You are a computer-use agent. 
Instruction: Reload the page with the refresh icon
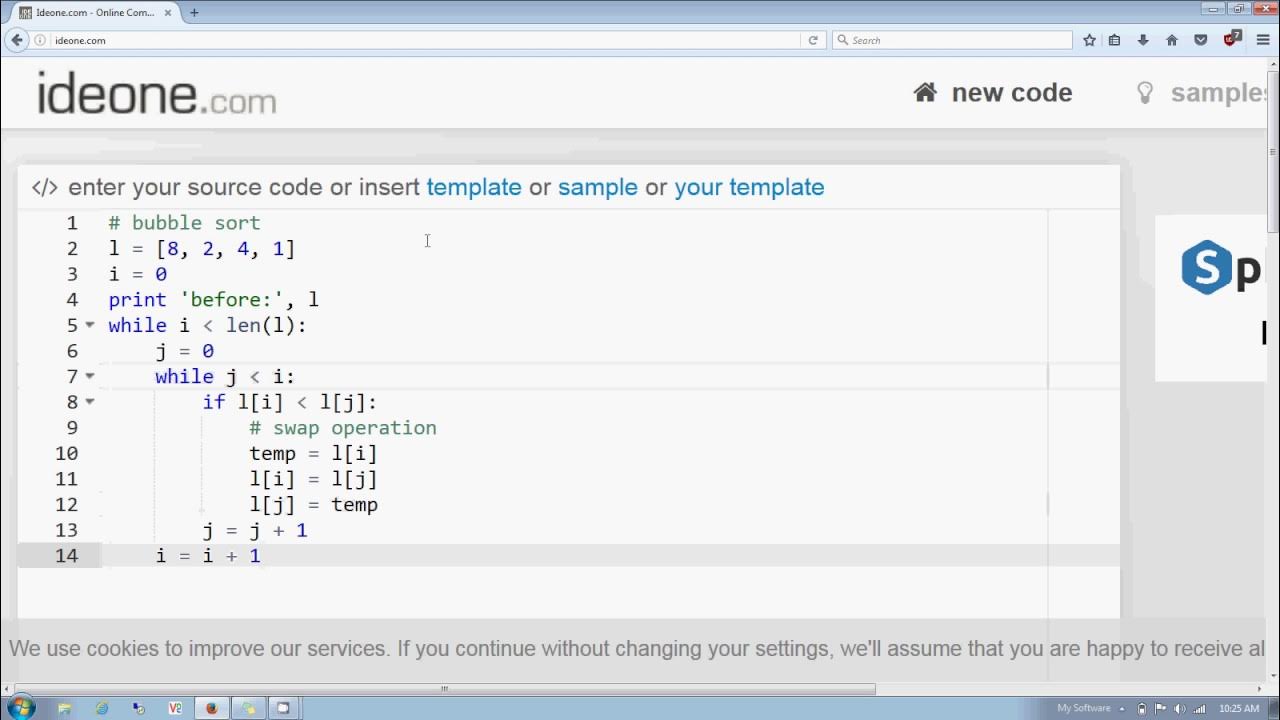coord(813,40)
